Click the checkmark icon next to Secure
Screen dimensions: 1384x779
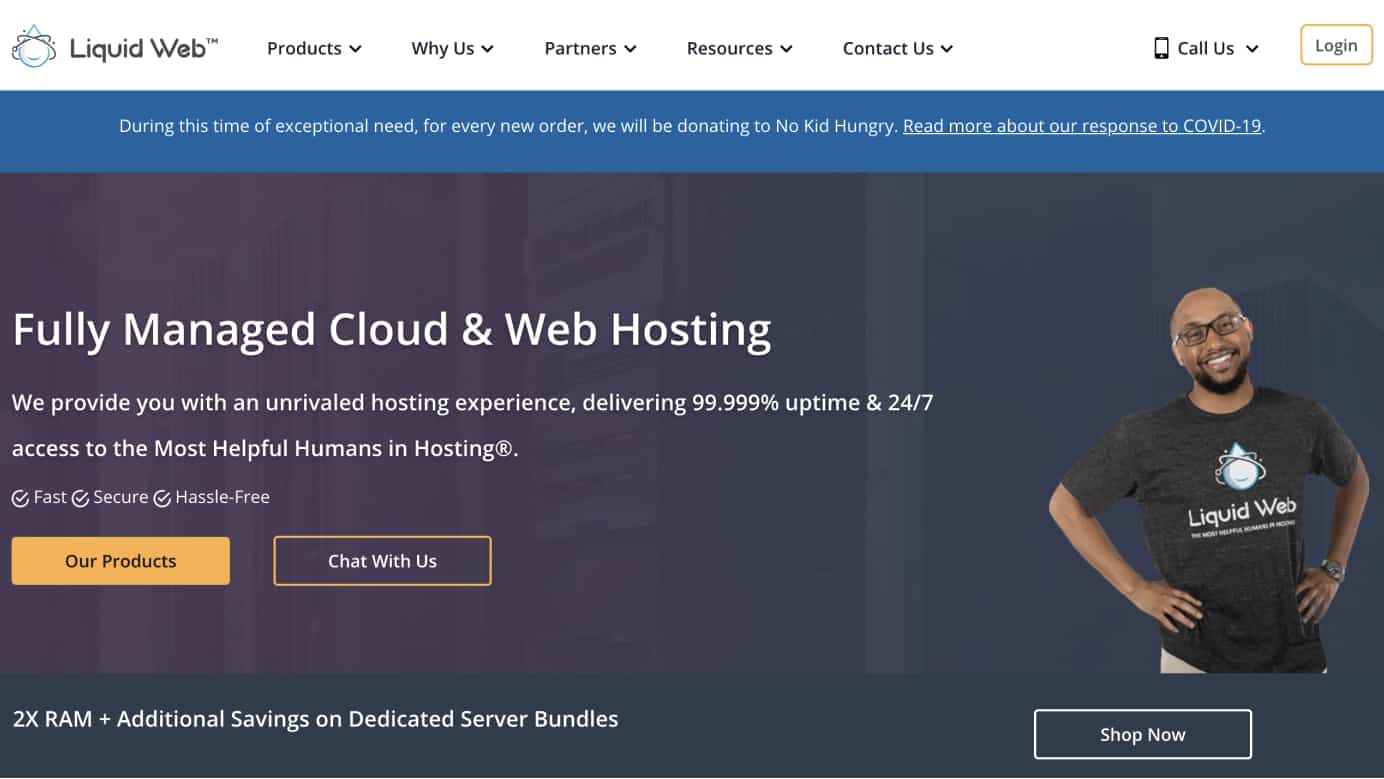80,498
